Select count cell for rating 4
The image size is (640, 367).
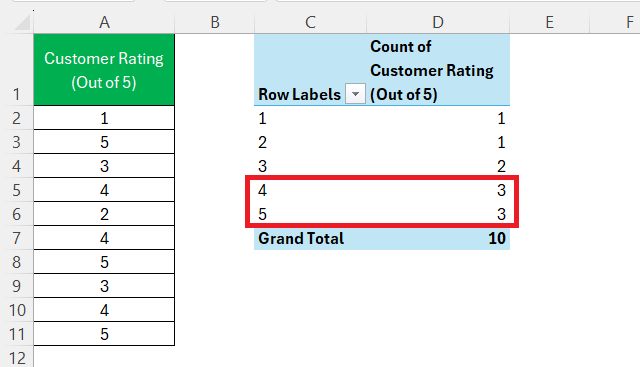pos(438,190)
